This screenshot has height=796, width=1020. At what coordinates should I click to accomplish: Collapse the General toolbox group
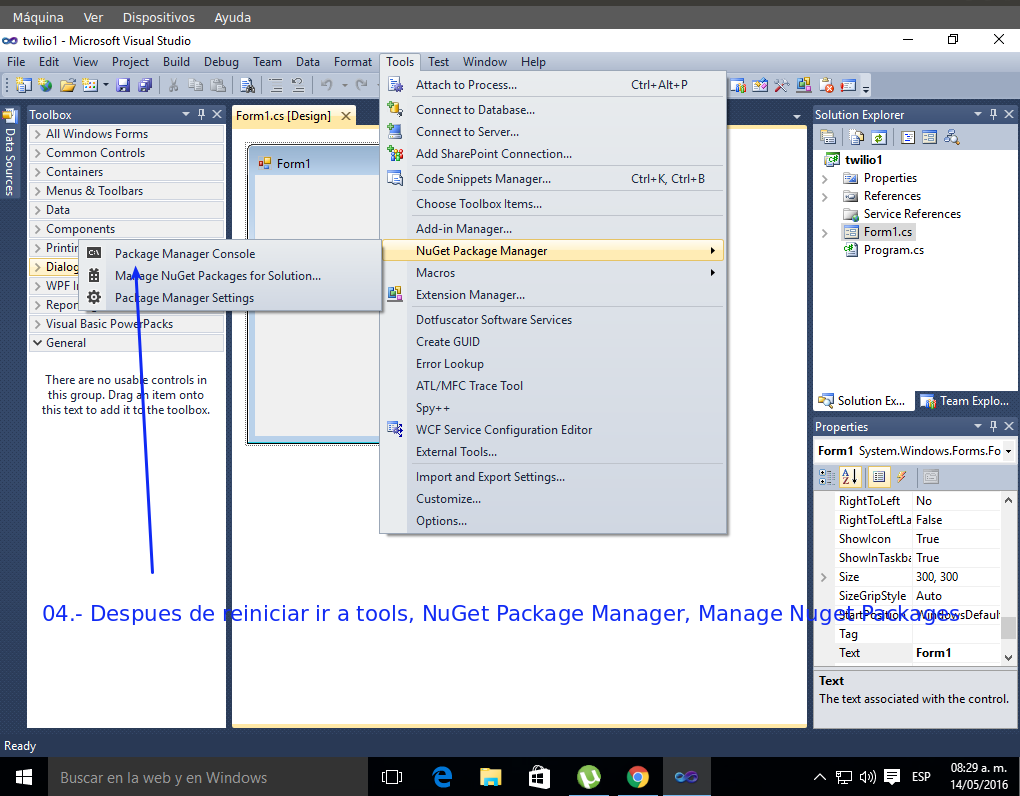click(x=38, y=343)
